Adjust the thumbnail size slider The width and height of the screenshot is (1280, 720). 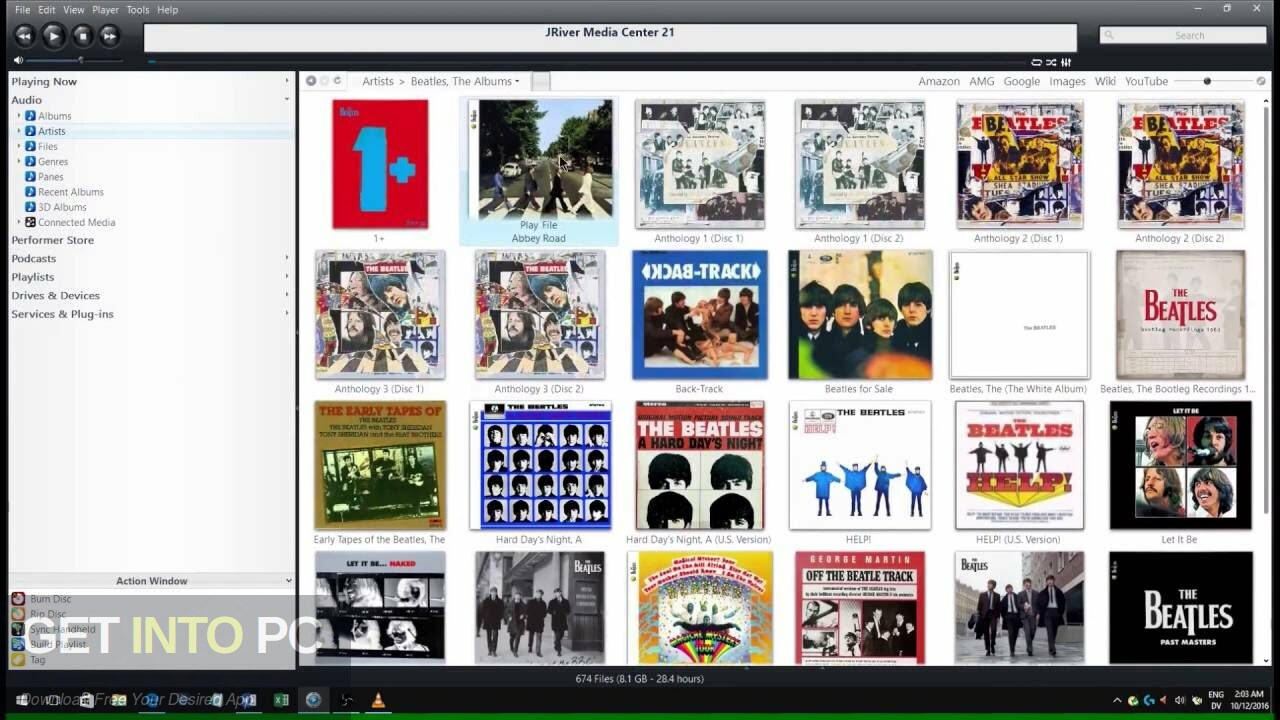pyautogui.click(x=1207, y=81)
